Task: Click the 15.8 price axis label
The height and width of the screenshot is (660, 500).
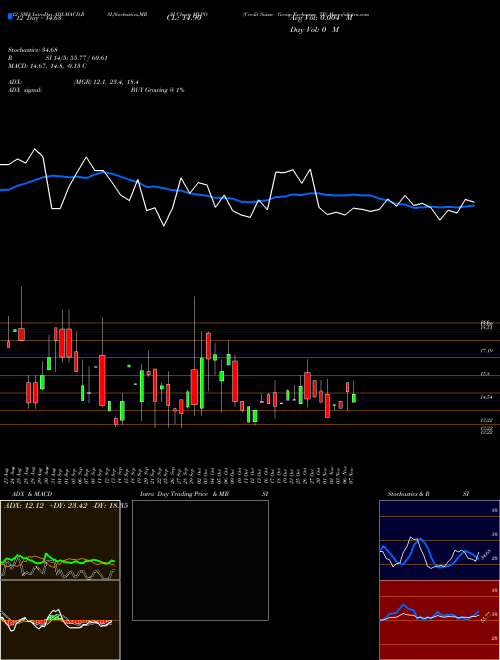Action: coord(485,374)
